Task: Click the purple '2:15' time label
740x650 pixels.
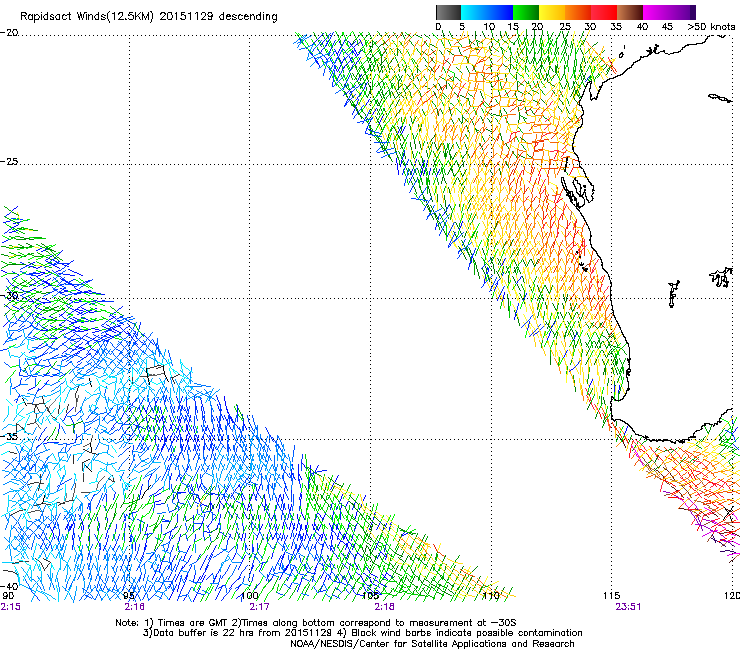Action: pos(10,607)
